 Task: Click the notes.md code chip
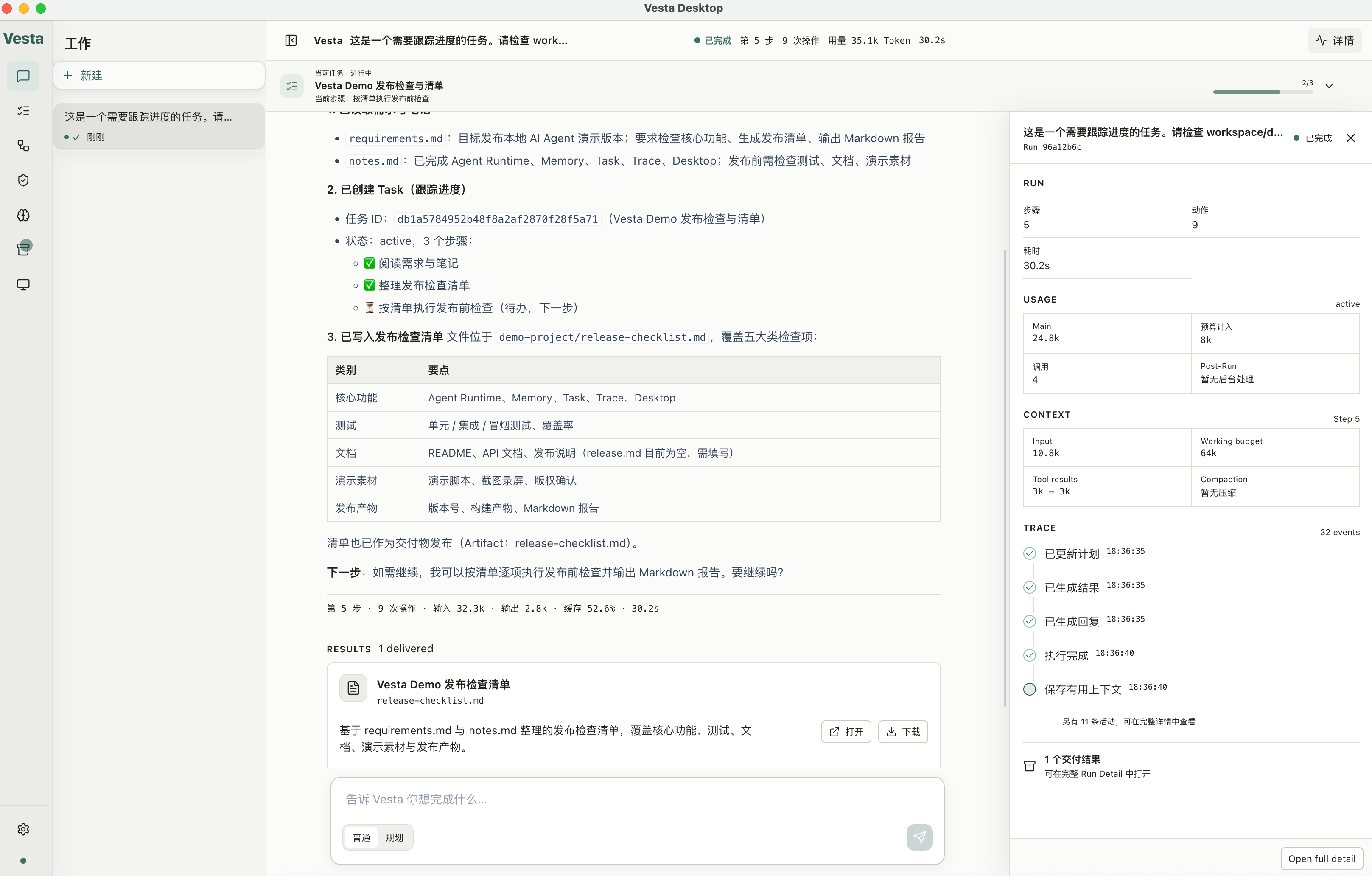coord(373,161)
